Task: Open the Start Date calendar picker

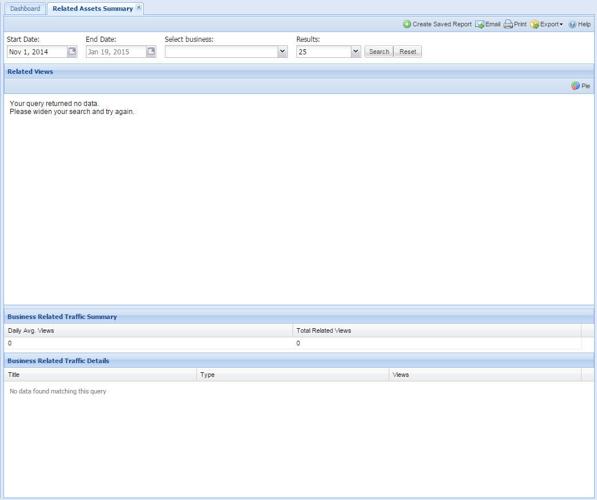Action: click(x=72, y=51)
